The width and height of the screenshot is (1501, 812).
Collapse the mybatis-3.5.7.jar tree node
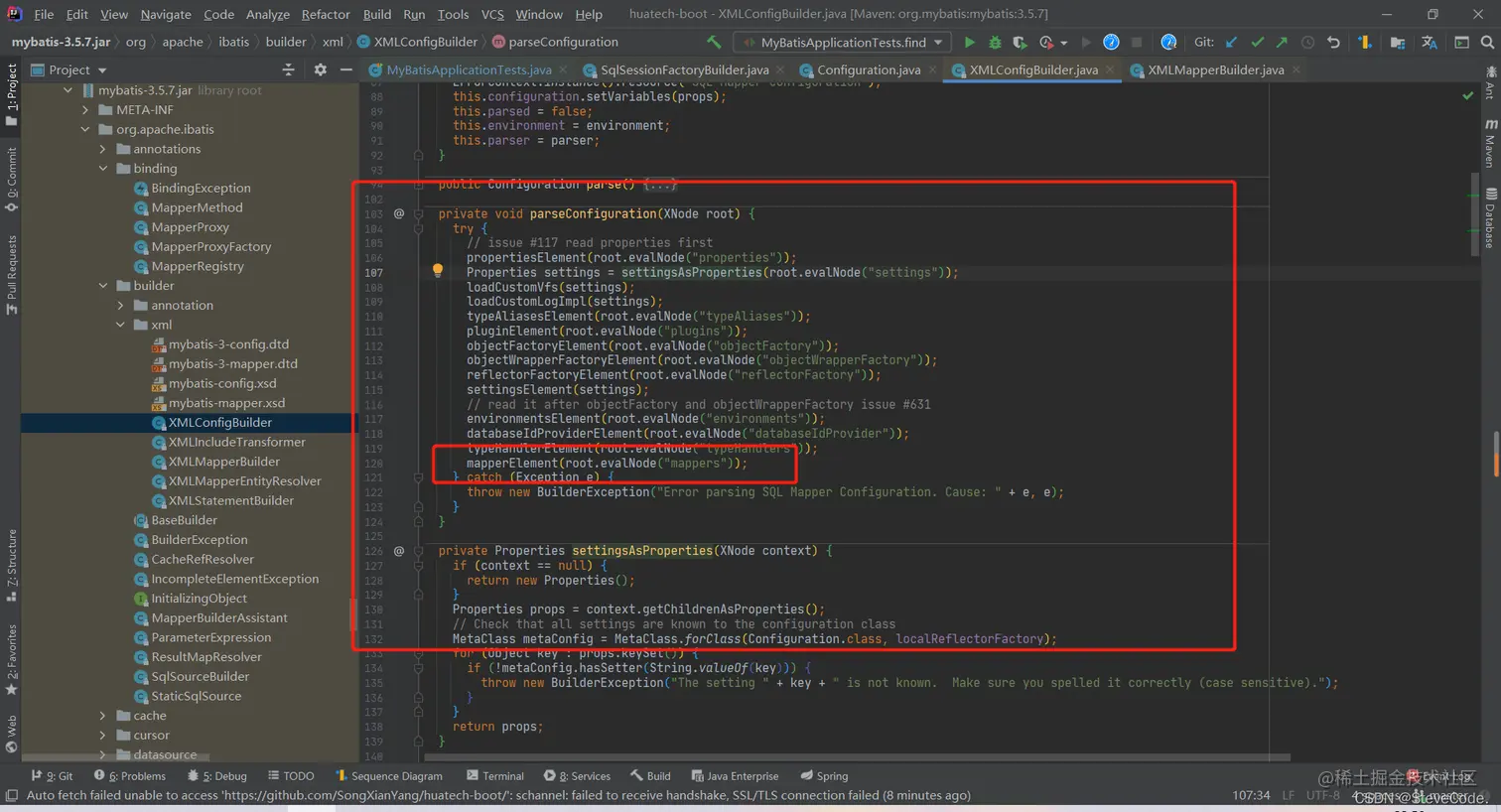[x=68, y=90]
